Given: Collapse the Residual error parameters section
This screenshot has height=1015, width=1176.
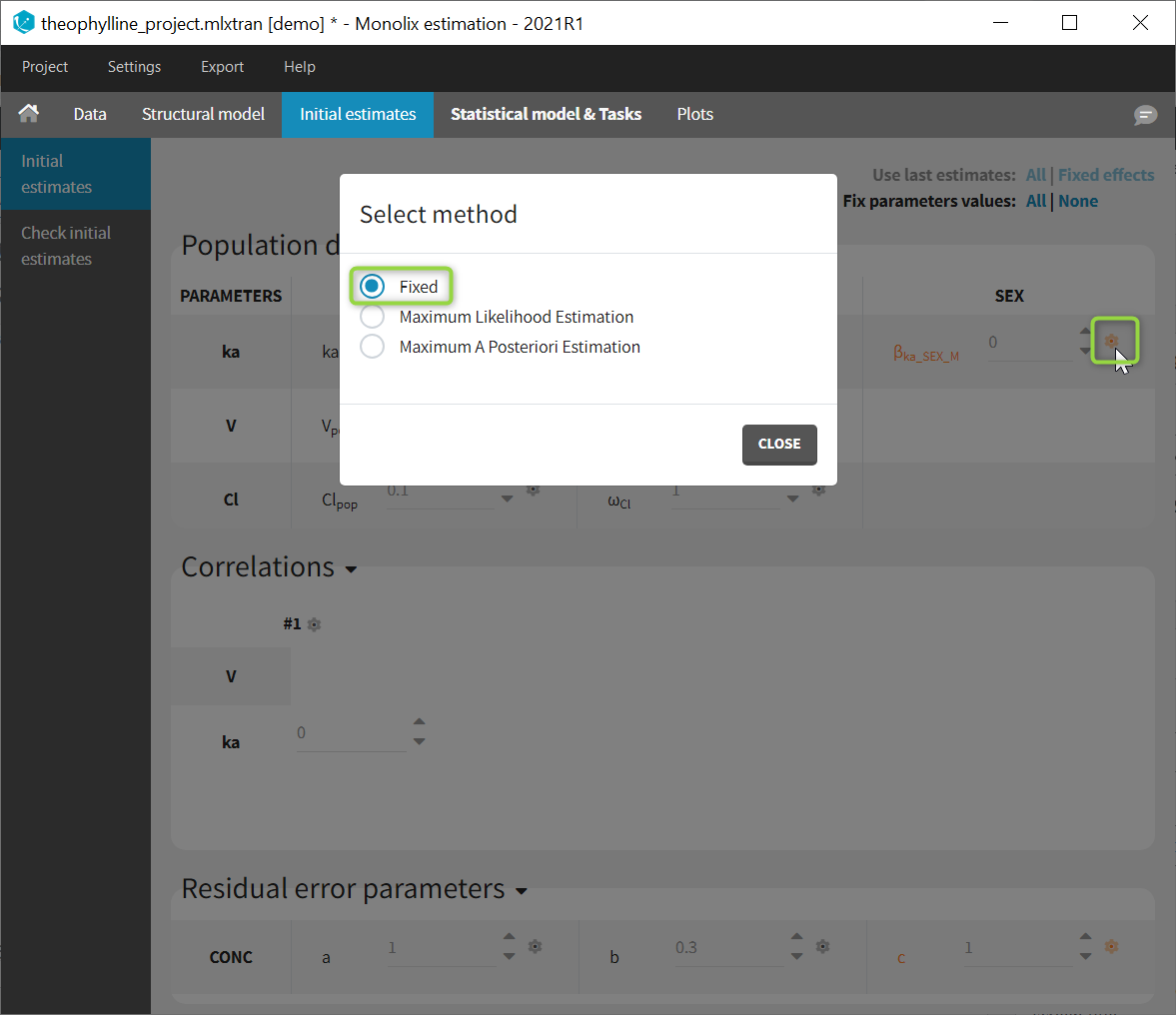Looking at the screenshot, I should point(521,891).
